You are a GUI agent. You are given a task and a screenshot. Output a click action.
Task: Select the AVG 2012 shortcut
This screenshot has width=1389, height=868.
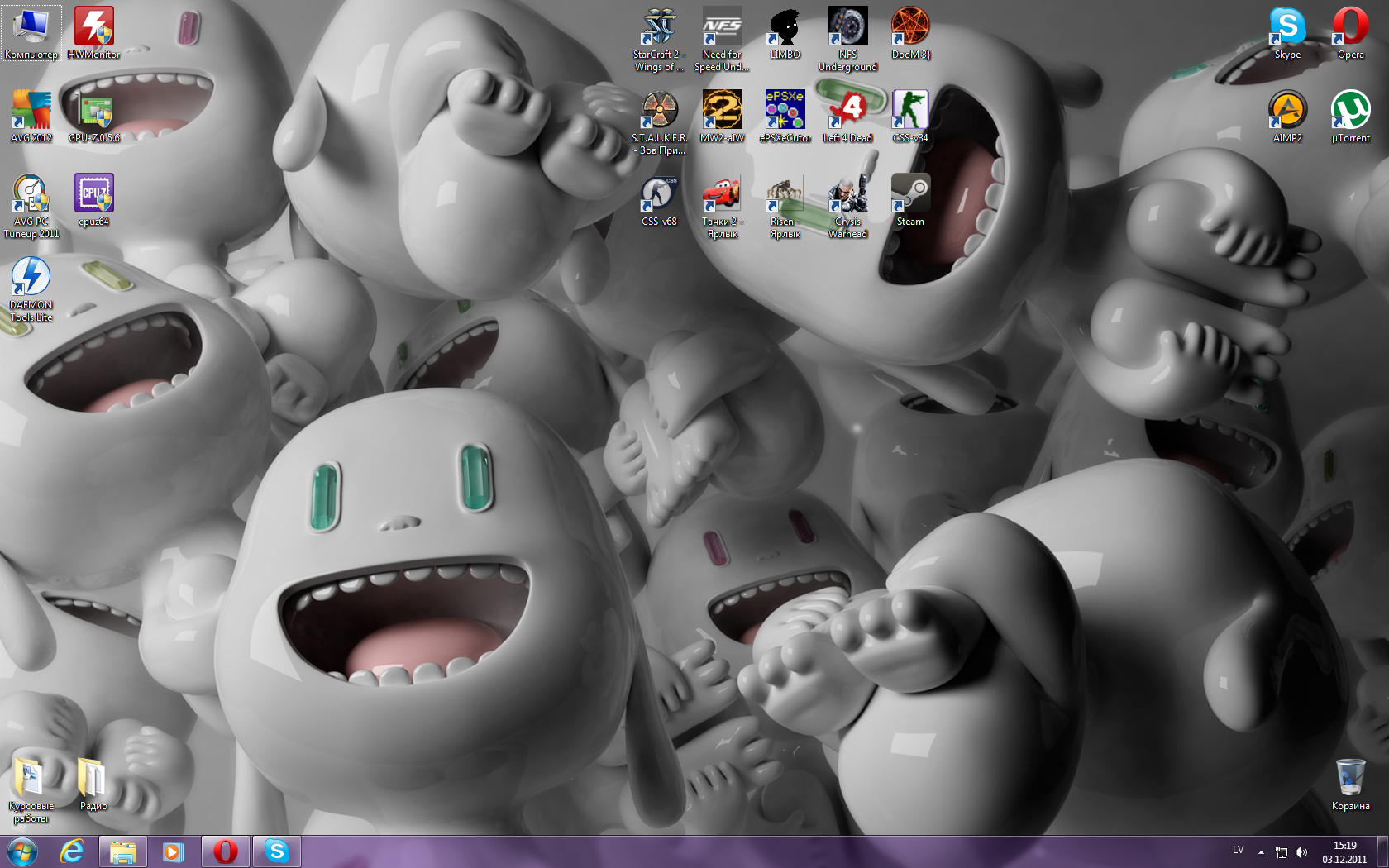click(31, 117)
